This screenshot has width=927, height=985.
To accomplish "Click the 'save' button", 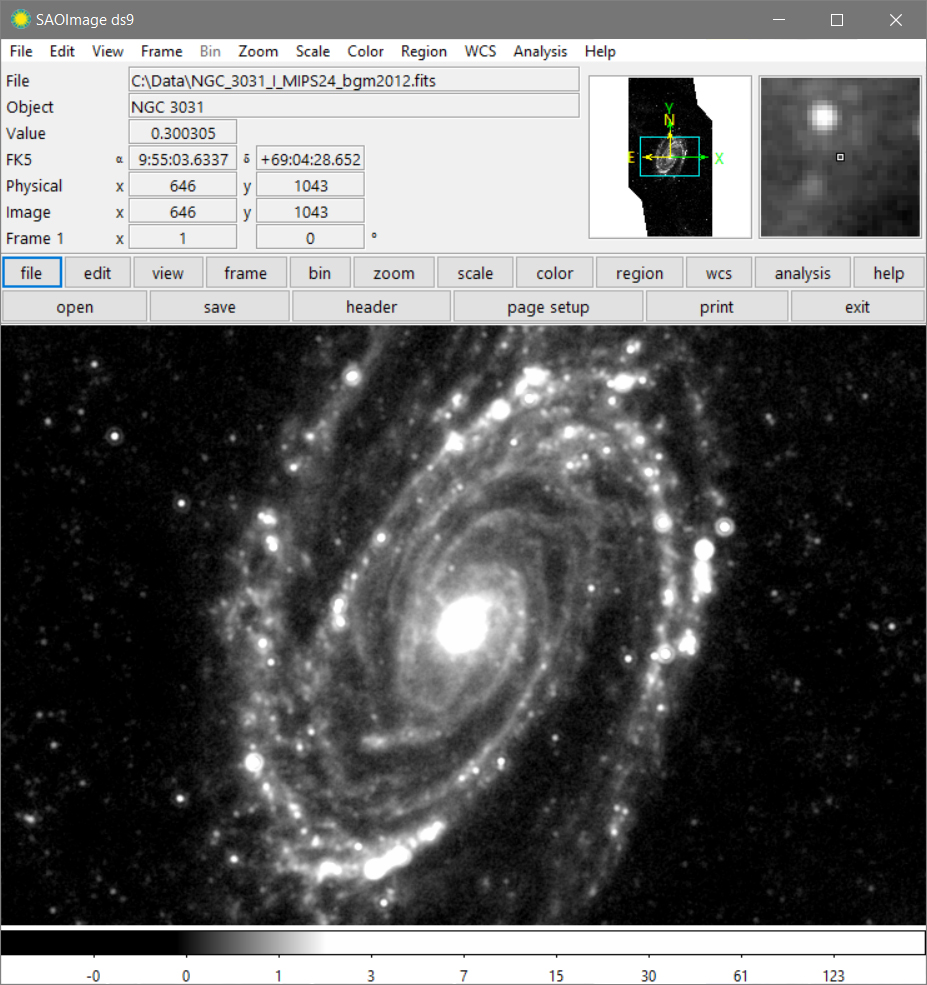I will click(219, 307).
